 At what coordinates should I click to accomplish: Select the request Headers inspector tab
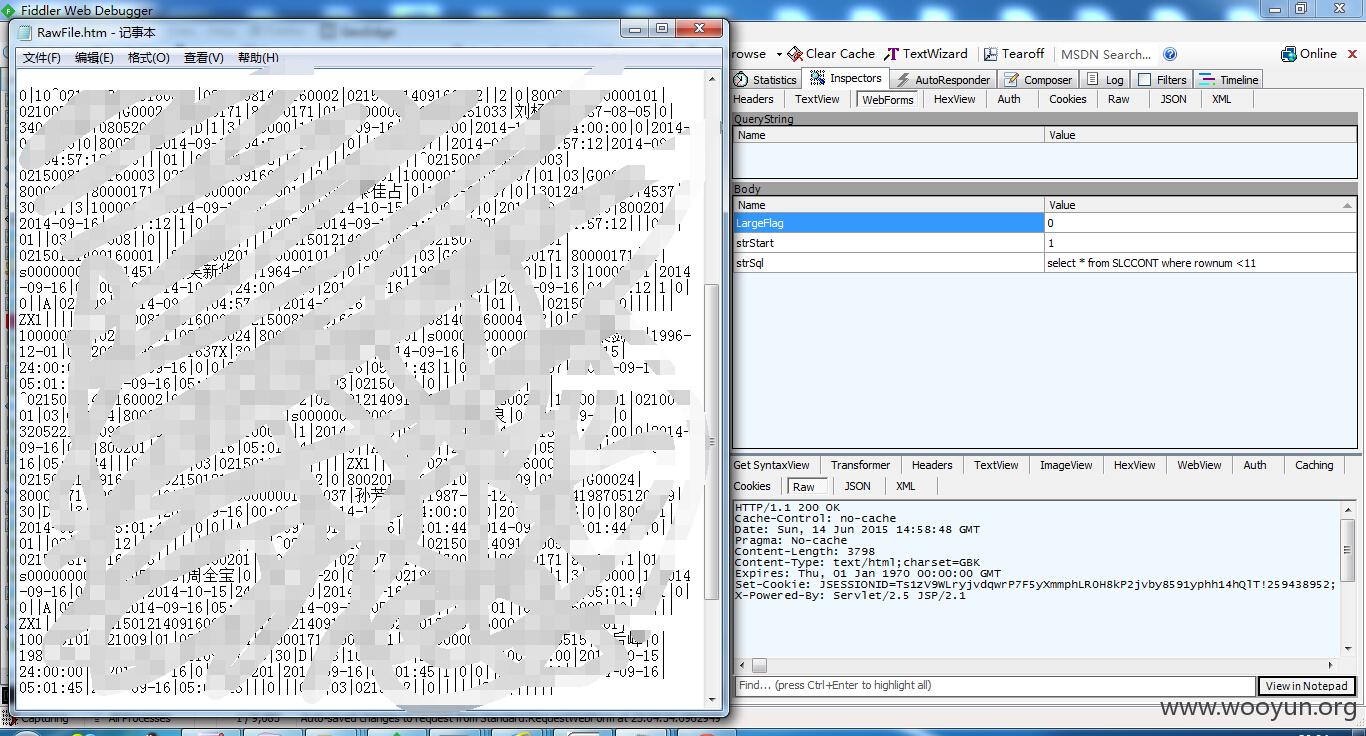(x=753, y=99)
